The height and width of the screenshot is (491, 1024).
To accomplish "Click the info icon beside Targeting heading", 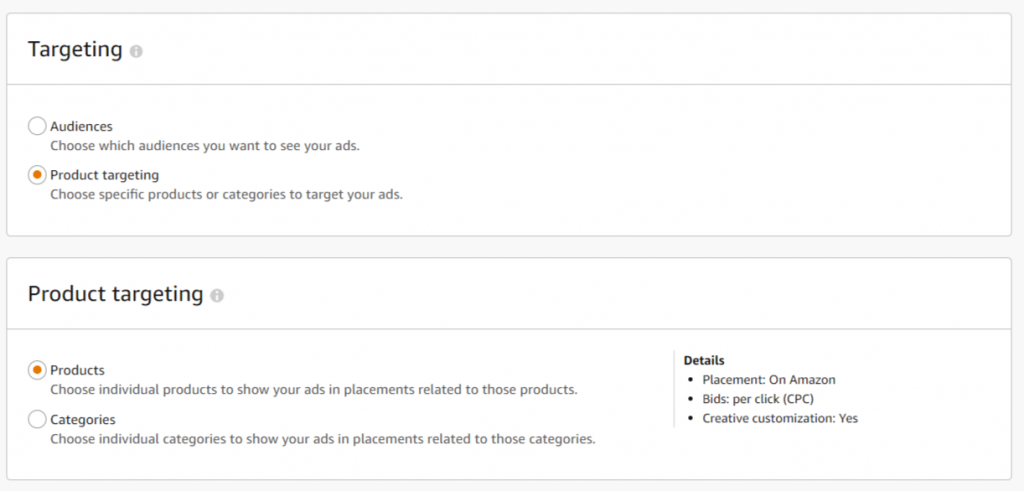I will click(136, 51).
